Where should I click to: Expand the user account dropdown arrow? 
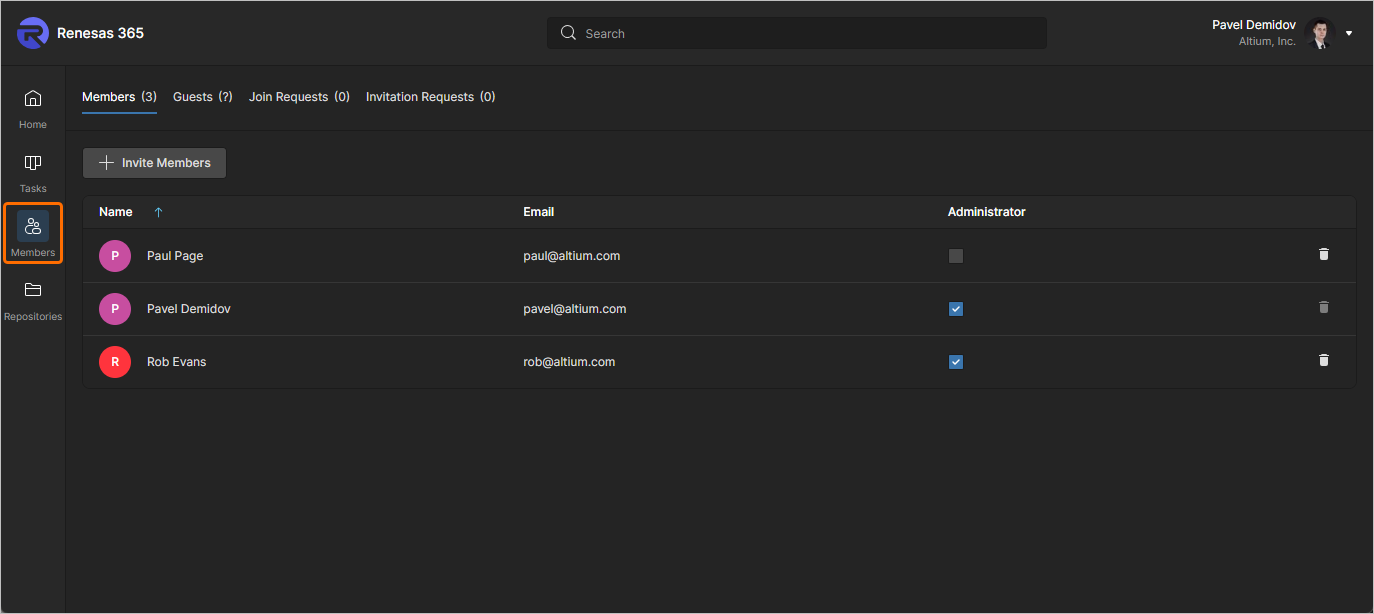[x=1349, y=33]
